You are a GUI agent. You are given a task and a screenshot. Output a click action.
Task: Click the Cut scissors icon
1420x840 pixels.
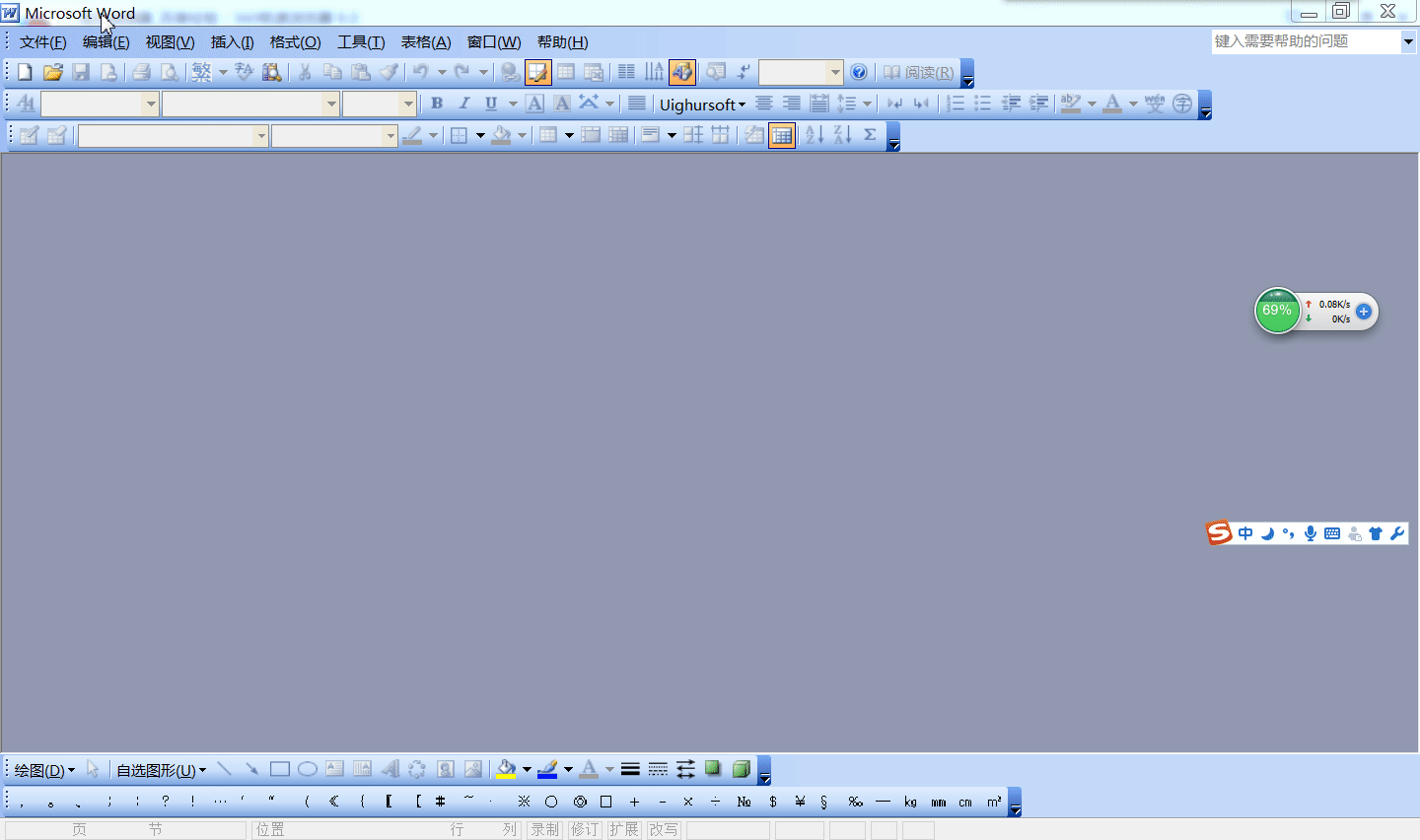[305, 72]
